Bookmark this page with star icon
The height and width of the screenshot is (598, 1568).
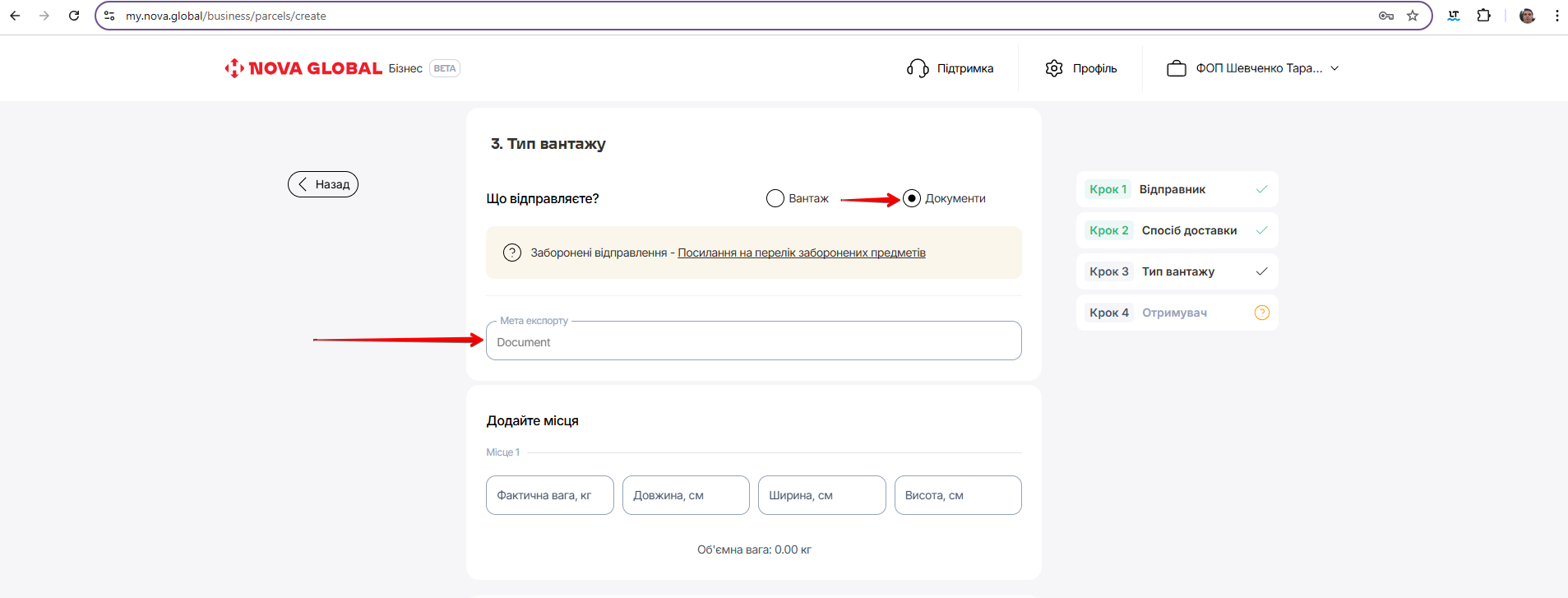[x=1413, y=16]
